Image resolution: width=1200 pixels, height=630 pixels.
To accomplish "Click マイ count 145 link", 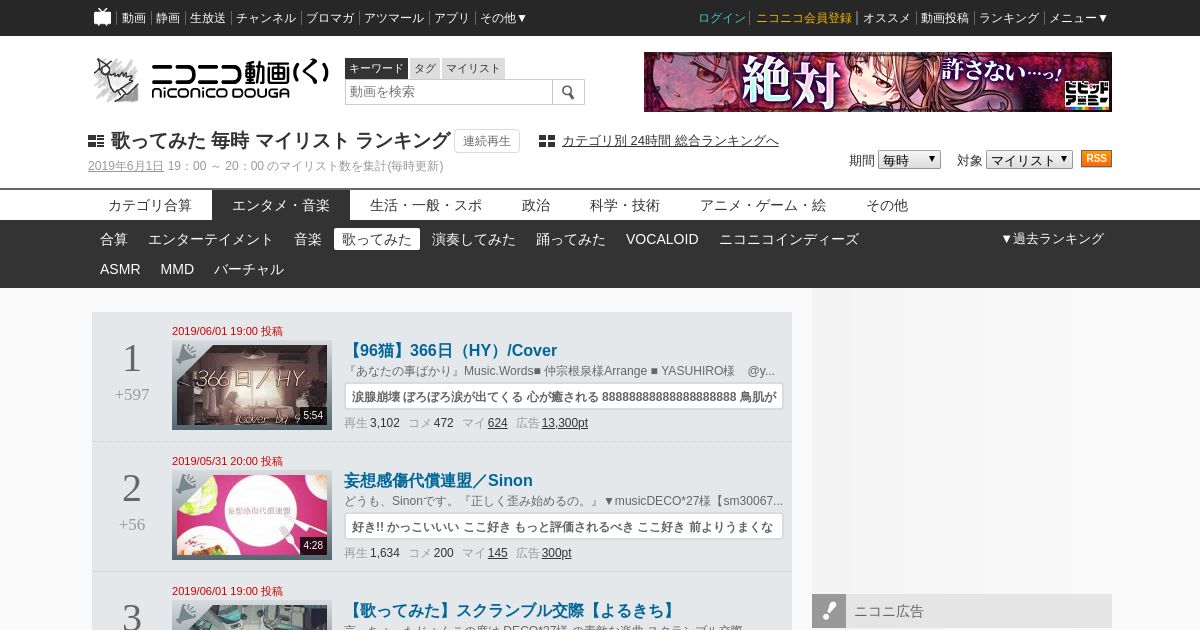I will [498, 553].
